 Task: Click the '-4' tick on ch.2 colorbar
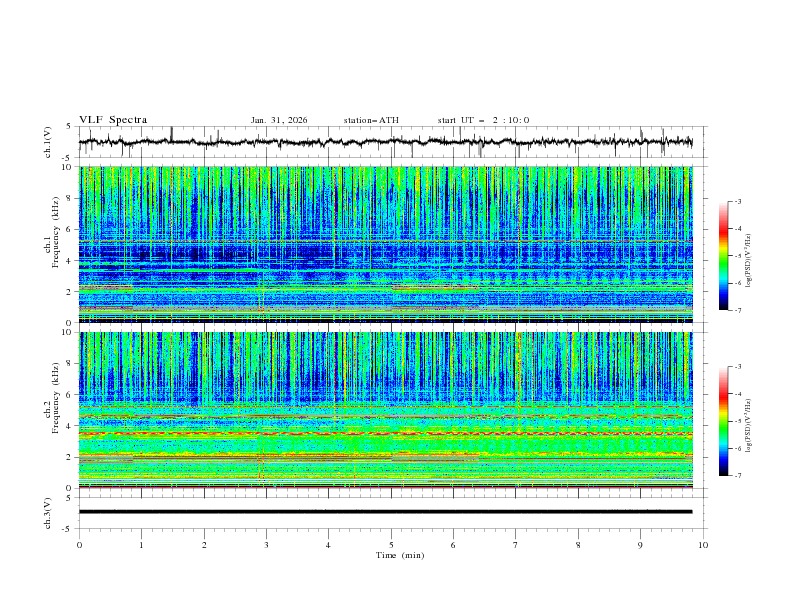pyautogui.click(x=738, y=394)
